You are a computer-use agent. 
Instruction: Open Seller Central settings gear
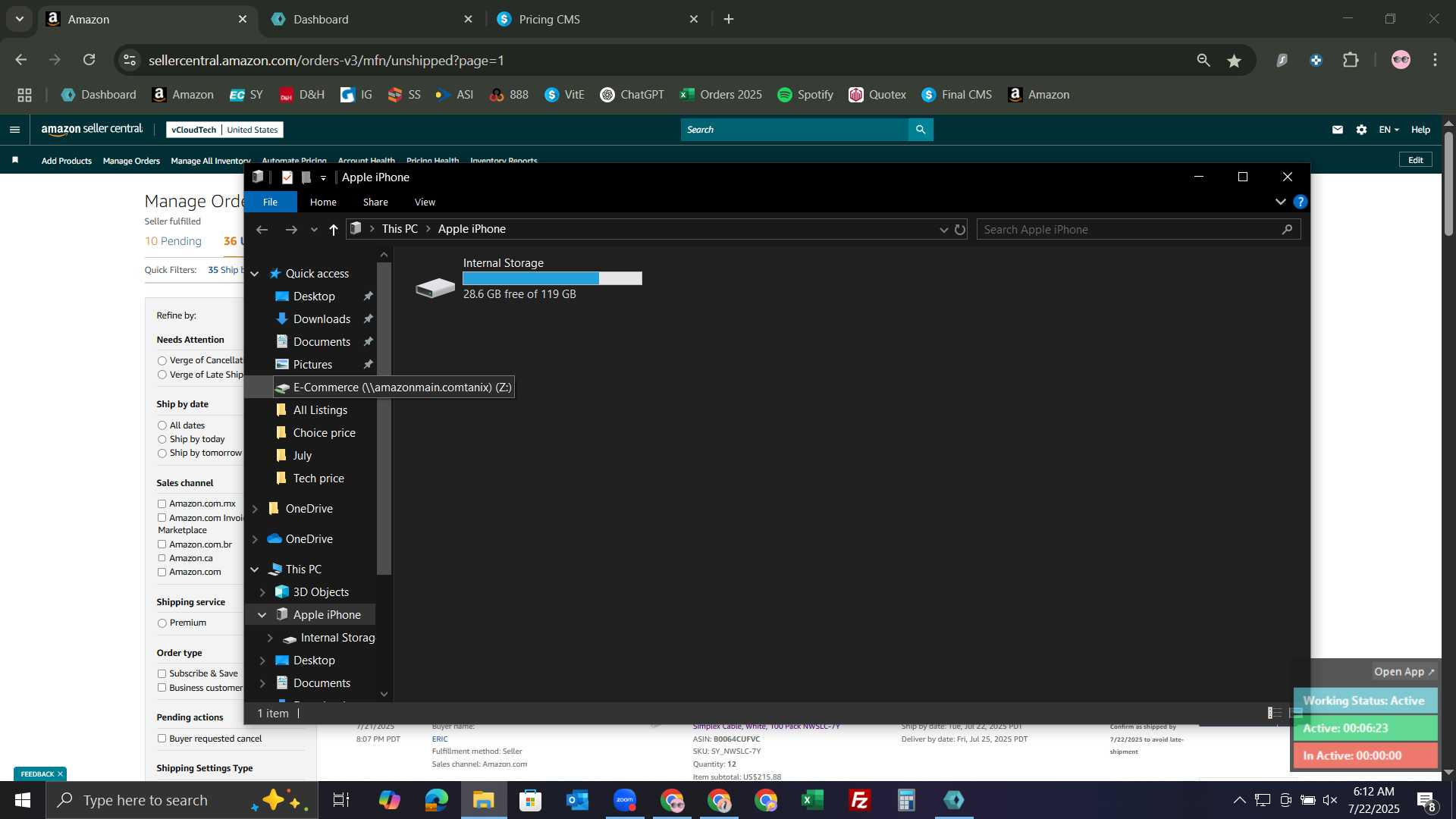click(x=1362, y=130)
